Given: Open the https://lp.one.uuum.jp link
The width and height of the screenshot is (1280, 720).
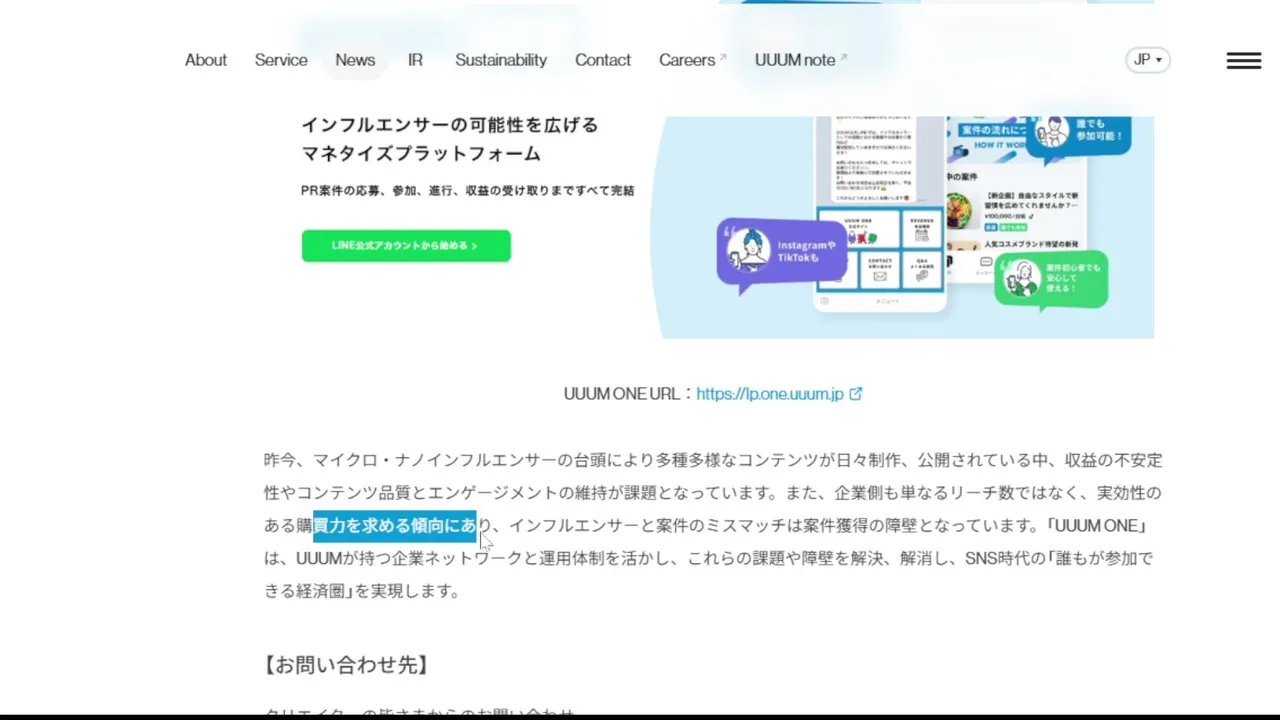Looking at the screenshot, I should (770, 394).
